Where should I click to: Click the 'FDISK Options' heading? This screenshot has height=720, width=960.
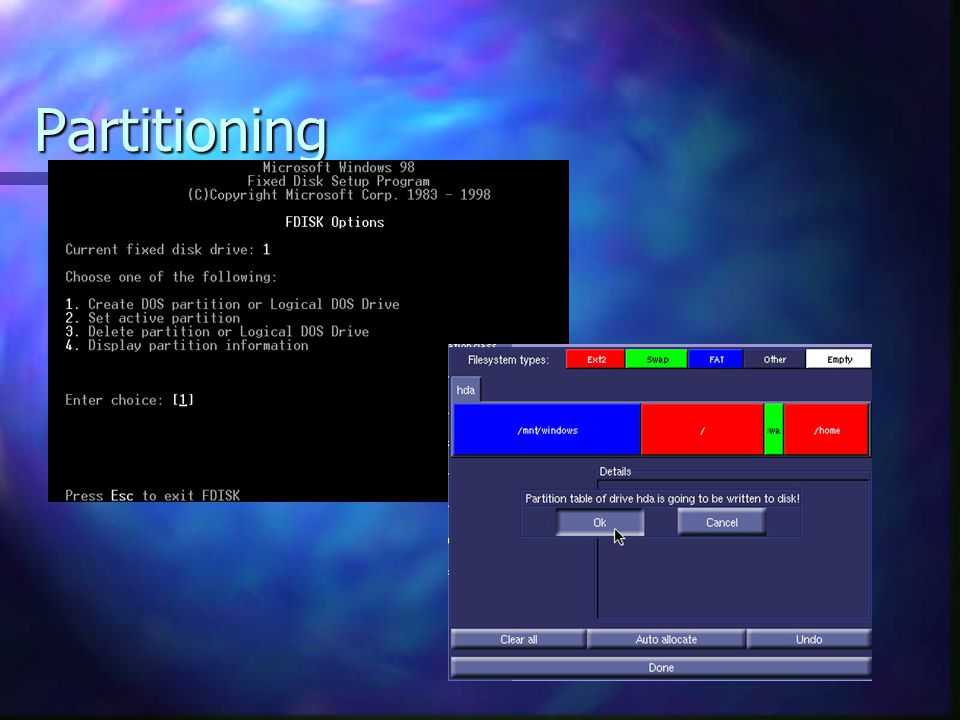click(335, 222)
